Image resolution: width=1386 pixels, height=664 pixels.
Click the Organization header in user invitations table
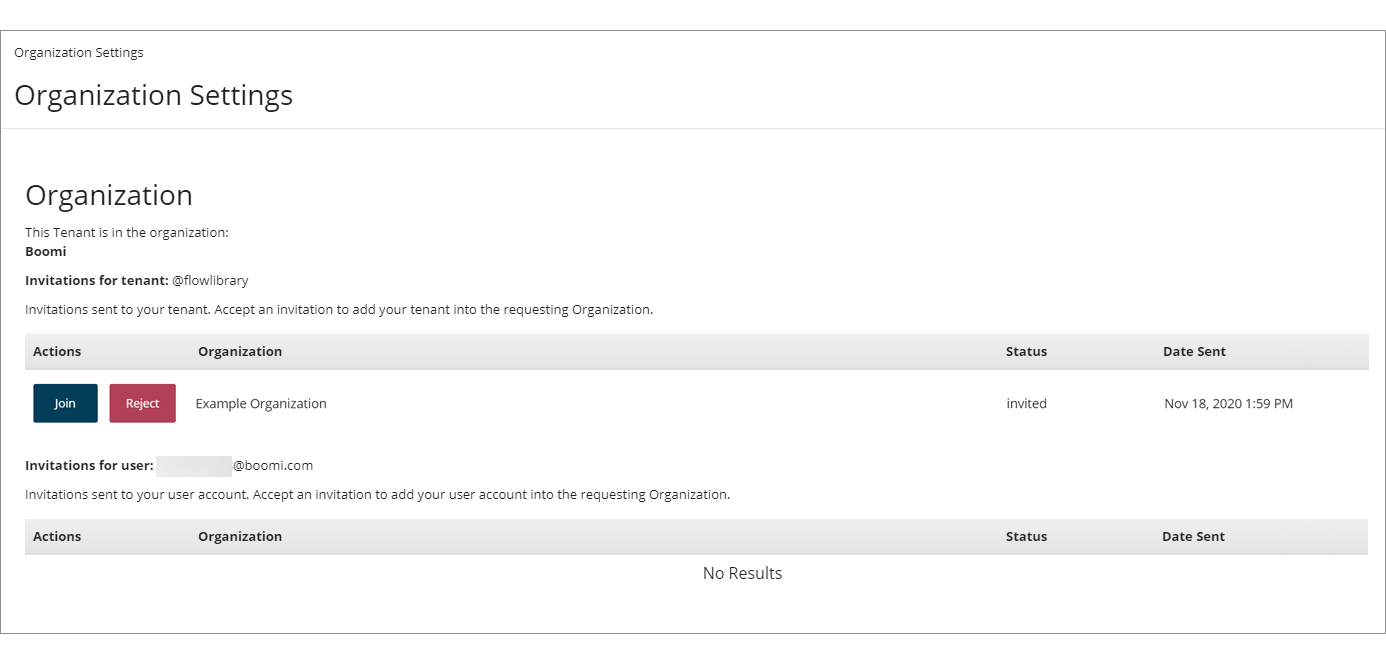[240, 536]
